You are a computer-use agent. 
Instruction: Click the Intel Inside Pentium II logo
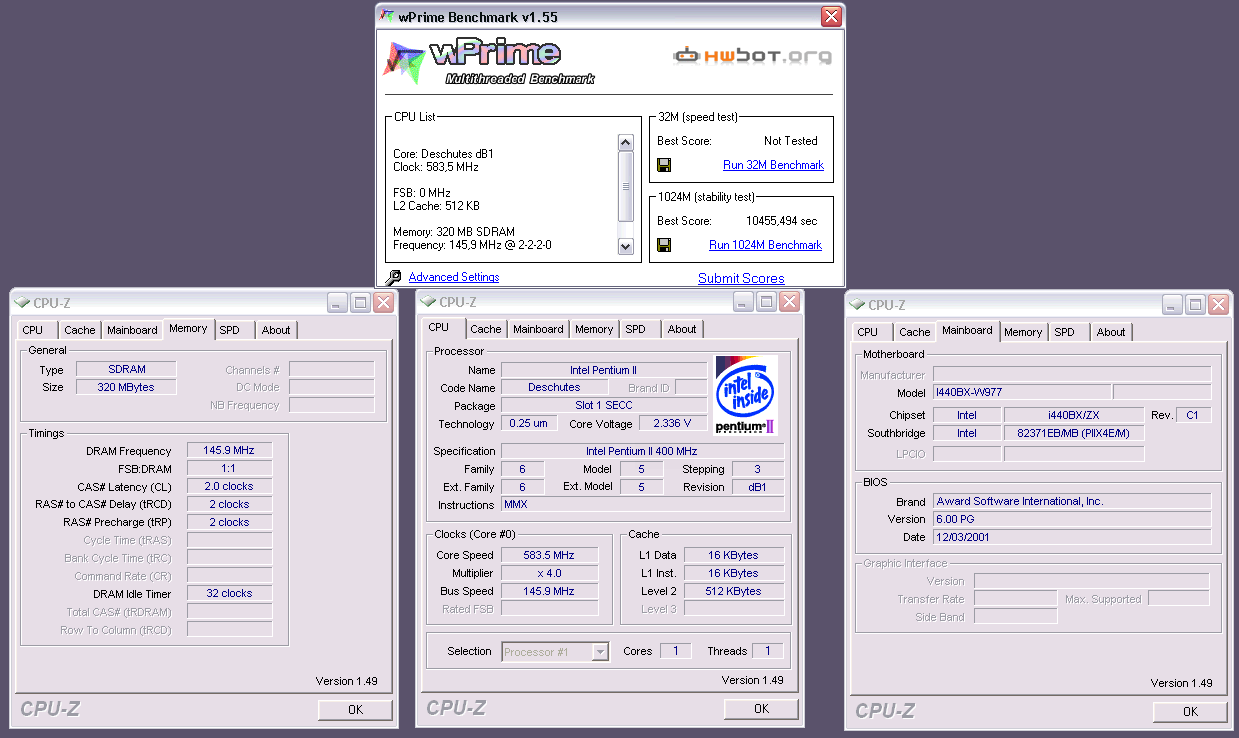[x=746, y=395]
